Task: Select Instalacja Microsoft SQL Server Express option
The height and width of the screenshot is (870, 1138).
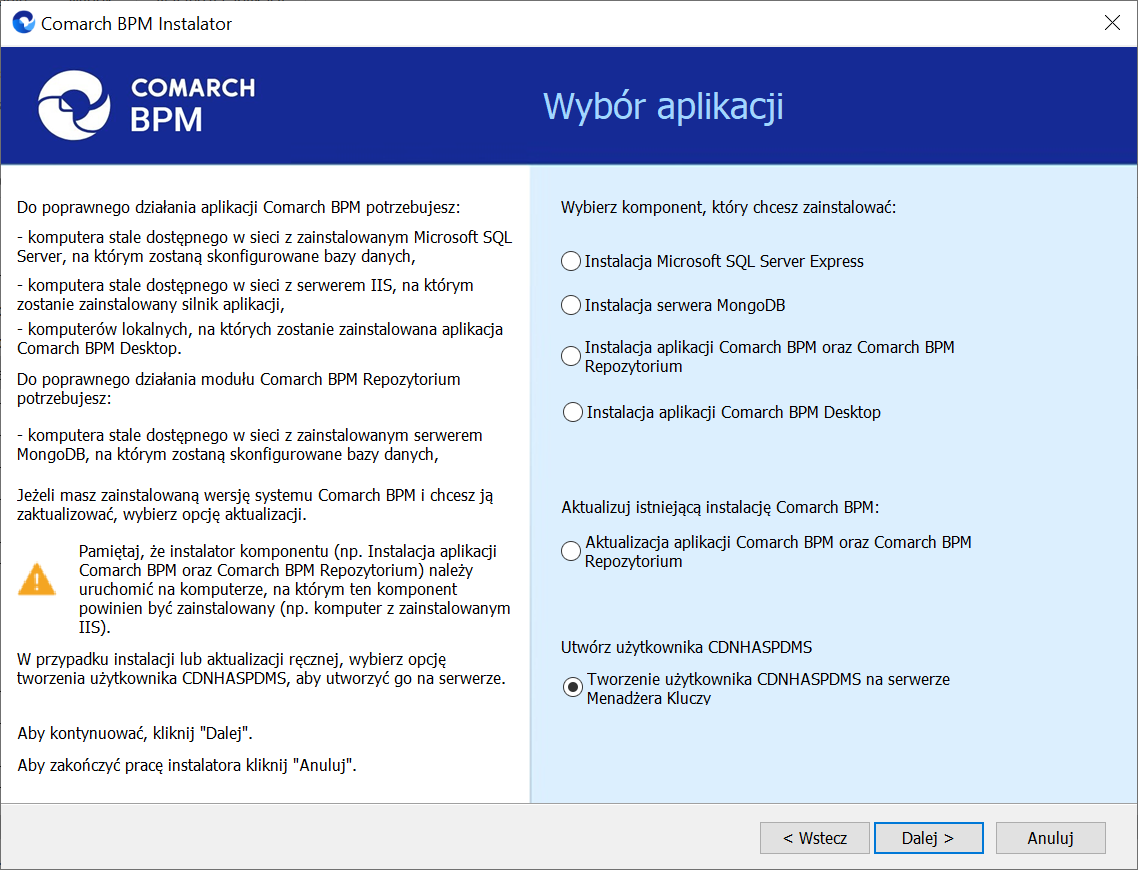Action: pyautogui.click(x=571, y=261)
